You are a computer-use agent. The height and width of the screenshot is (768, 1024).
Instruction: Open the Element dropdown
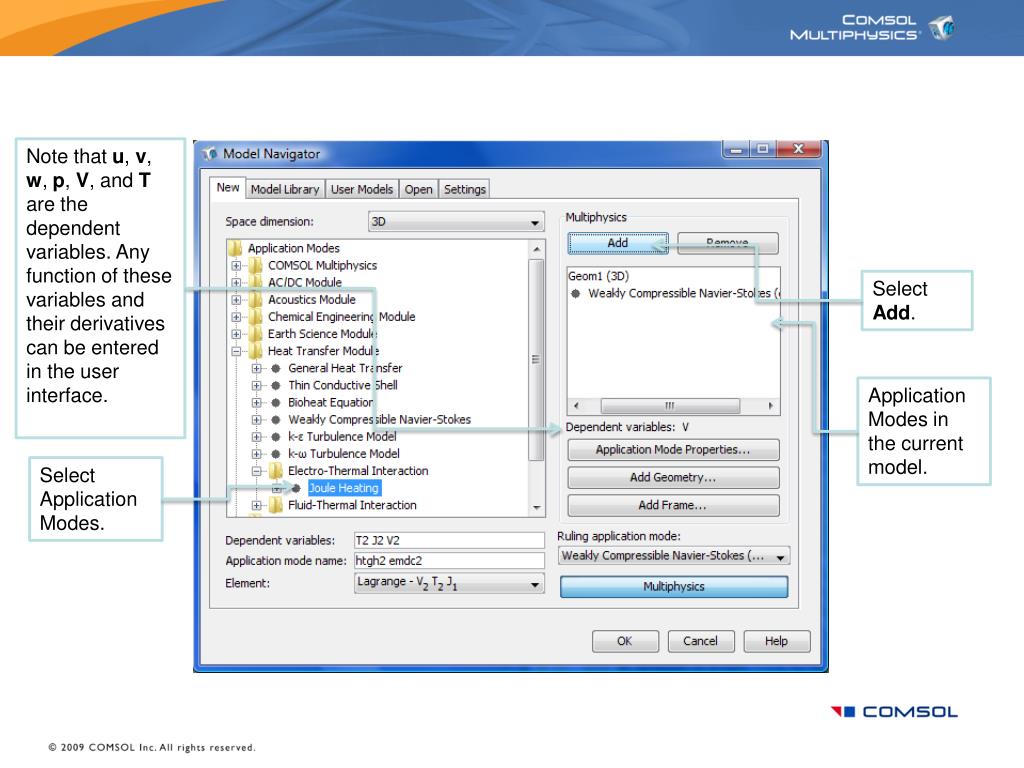point(449,583)
